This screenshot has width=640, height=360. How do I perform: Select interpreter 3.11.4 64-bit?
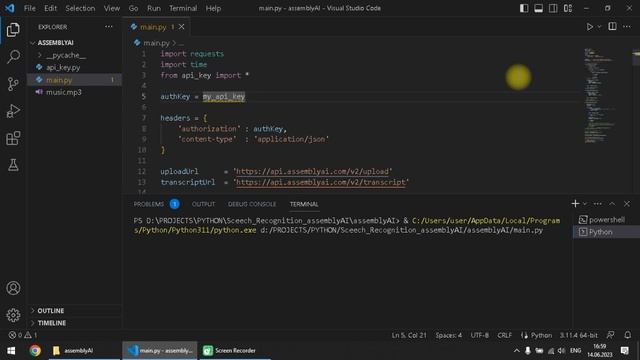(x=578, y=335)
